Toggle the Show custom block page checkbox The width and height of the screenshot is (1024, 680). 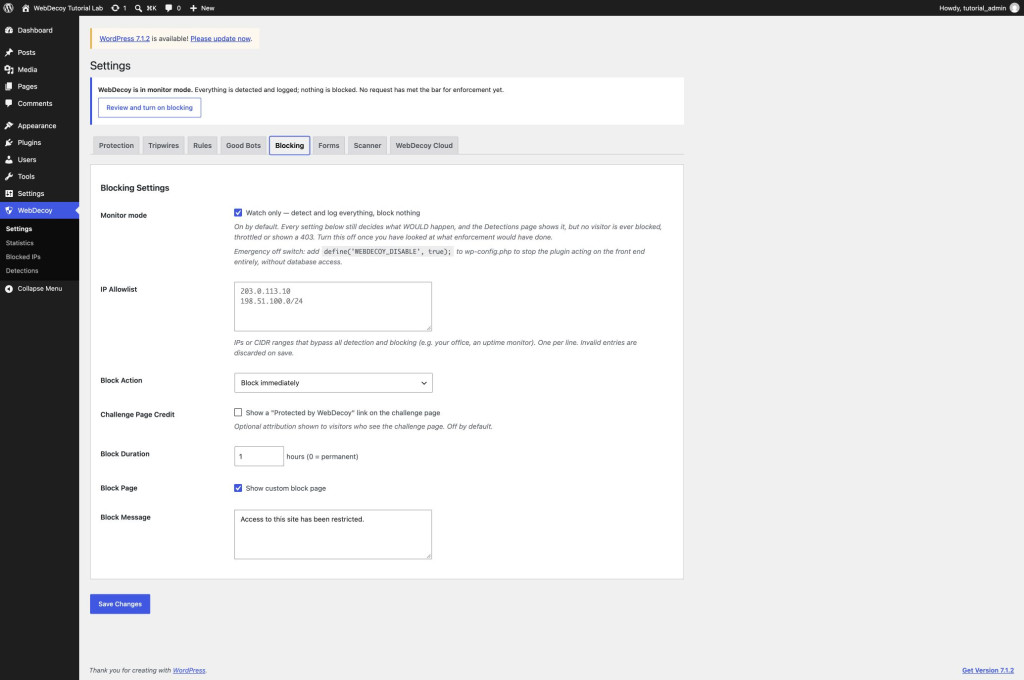(x=238, y=488)
